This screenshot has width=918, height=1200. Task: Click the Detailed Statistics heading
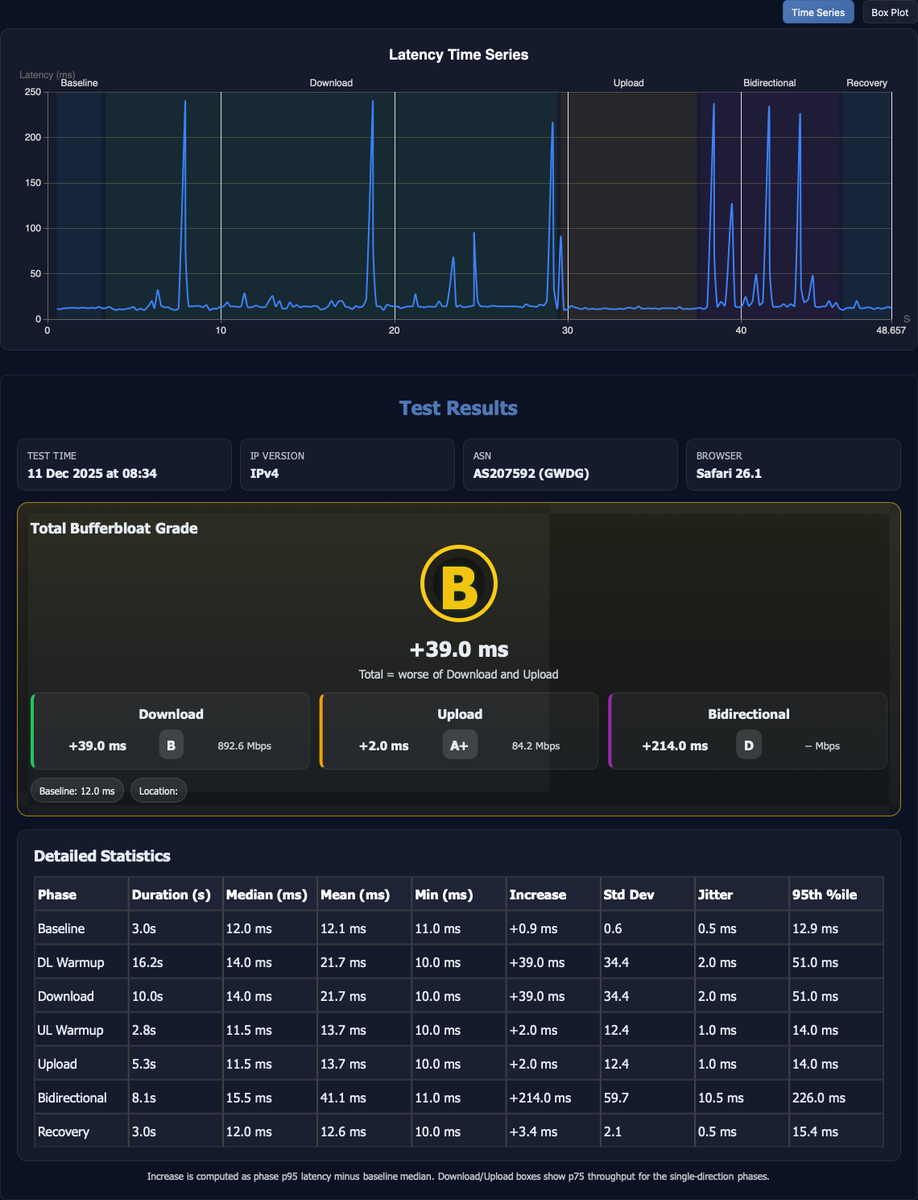coord(102,856)
